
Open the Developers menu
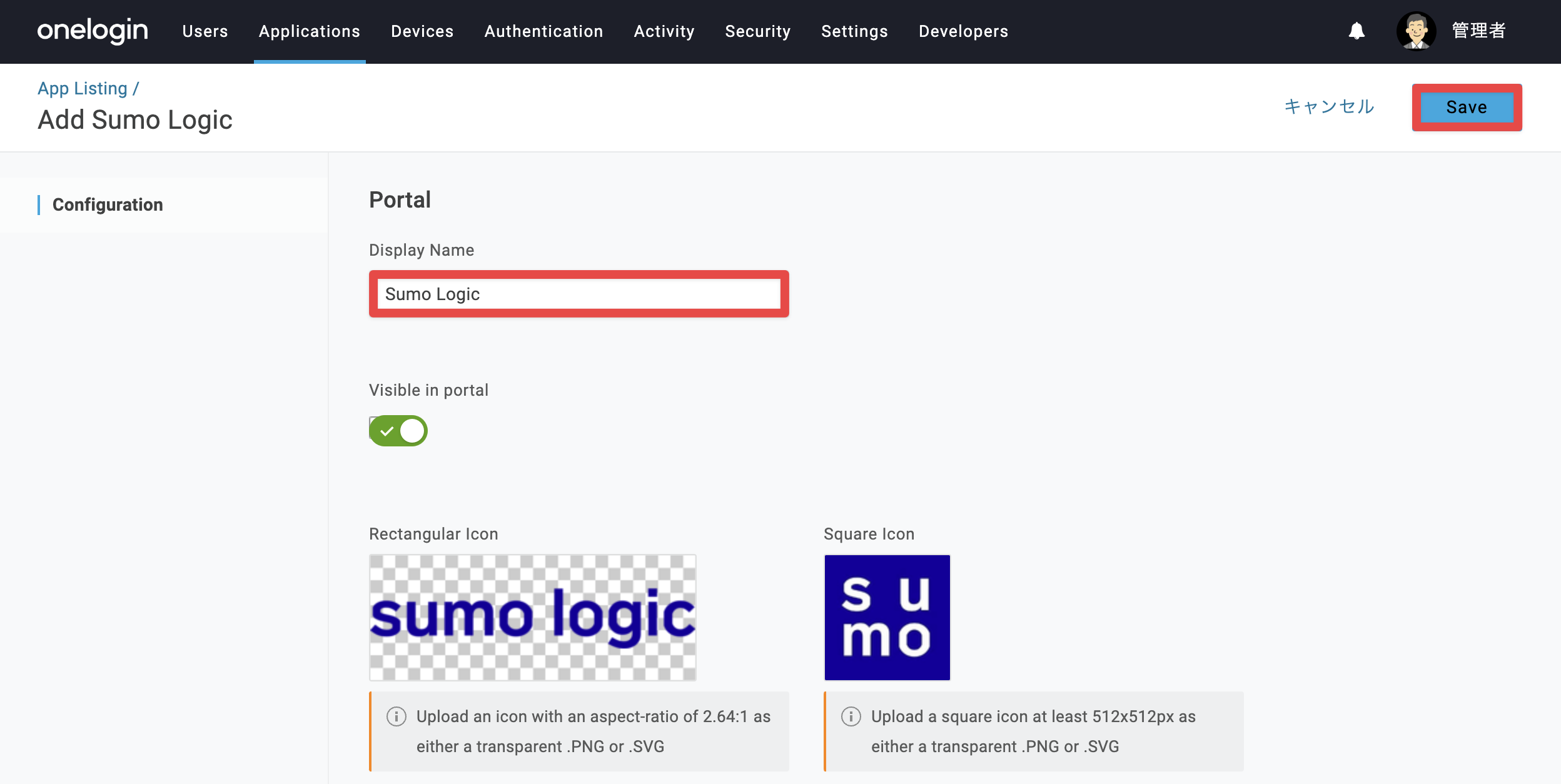coord(963,31)
